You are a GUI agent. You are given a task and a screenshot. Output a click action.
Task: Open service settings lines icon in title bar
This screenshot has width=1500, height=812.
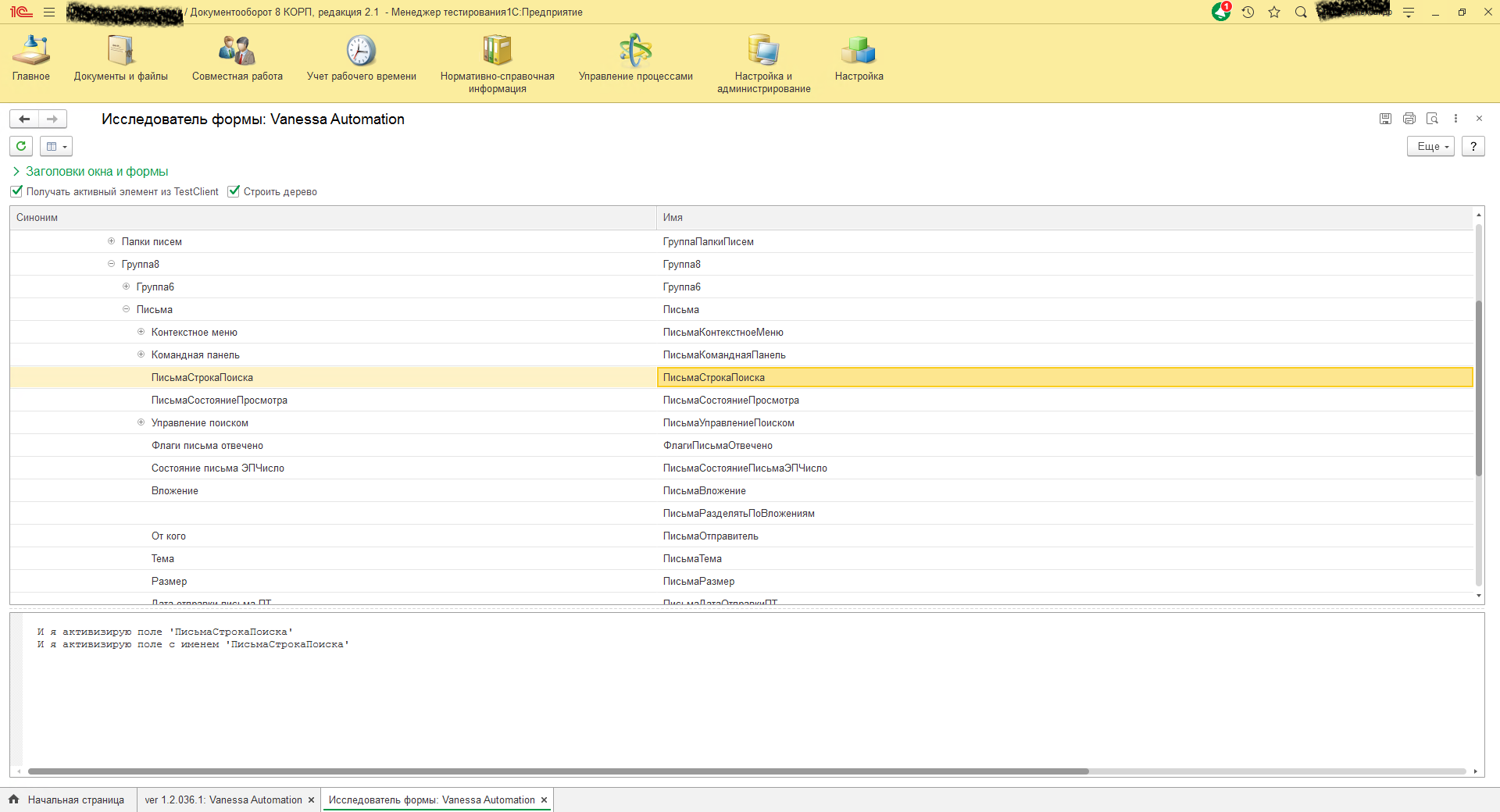coord(1409,12)
